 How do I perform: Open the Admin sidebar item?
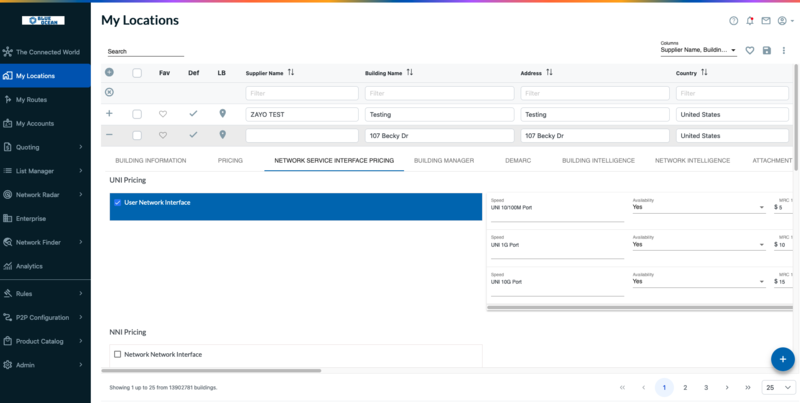pyautogui.click(x=45, y=365)
